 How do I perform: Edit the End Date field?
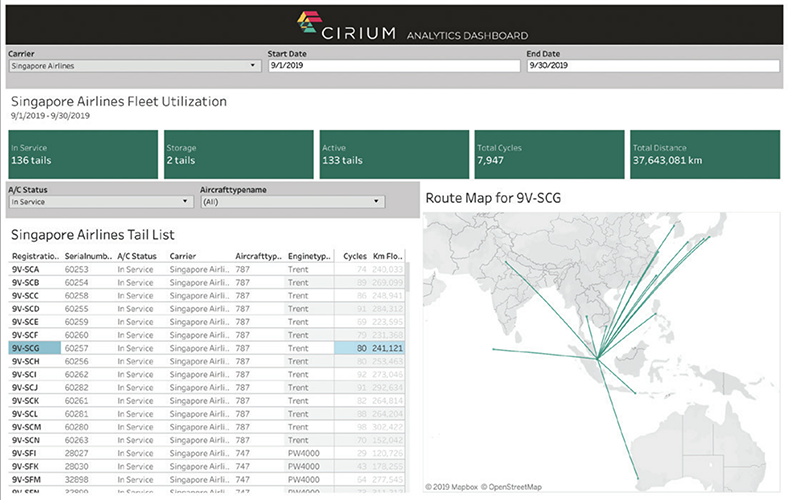pyautogui.click(x=652, y=66)
